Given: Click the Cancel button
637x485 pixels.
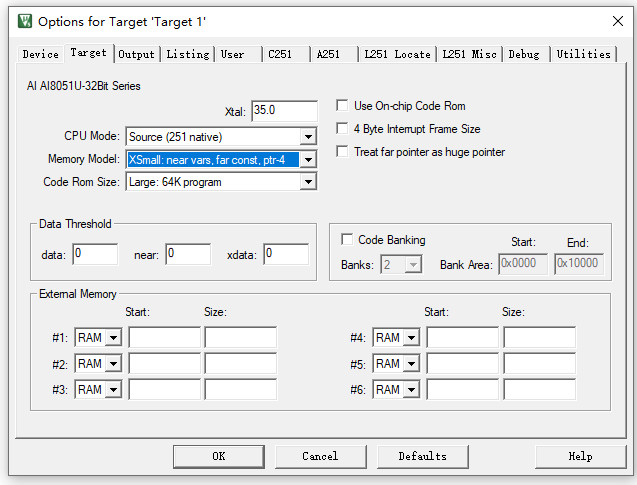Looking at the screenshot, I should pyautogui.click(x=321, y=457).
